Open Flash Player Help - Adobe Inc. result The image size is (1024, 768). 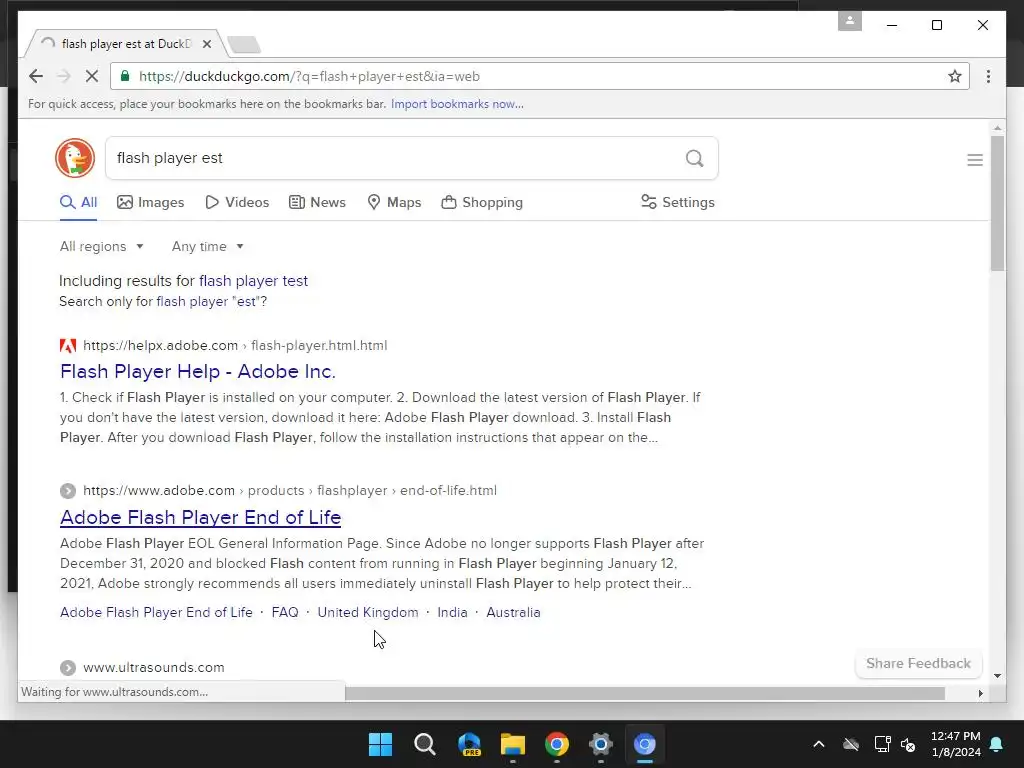click(198, 372)
